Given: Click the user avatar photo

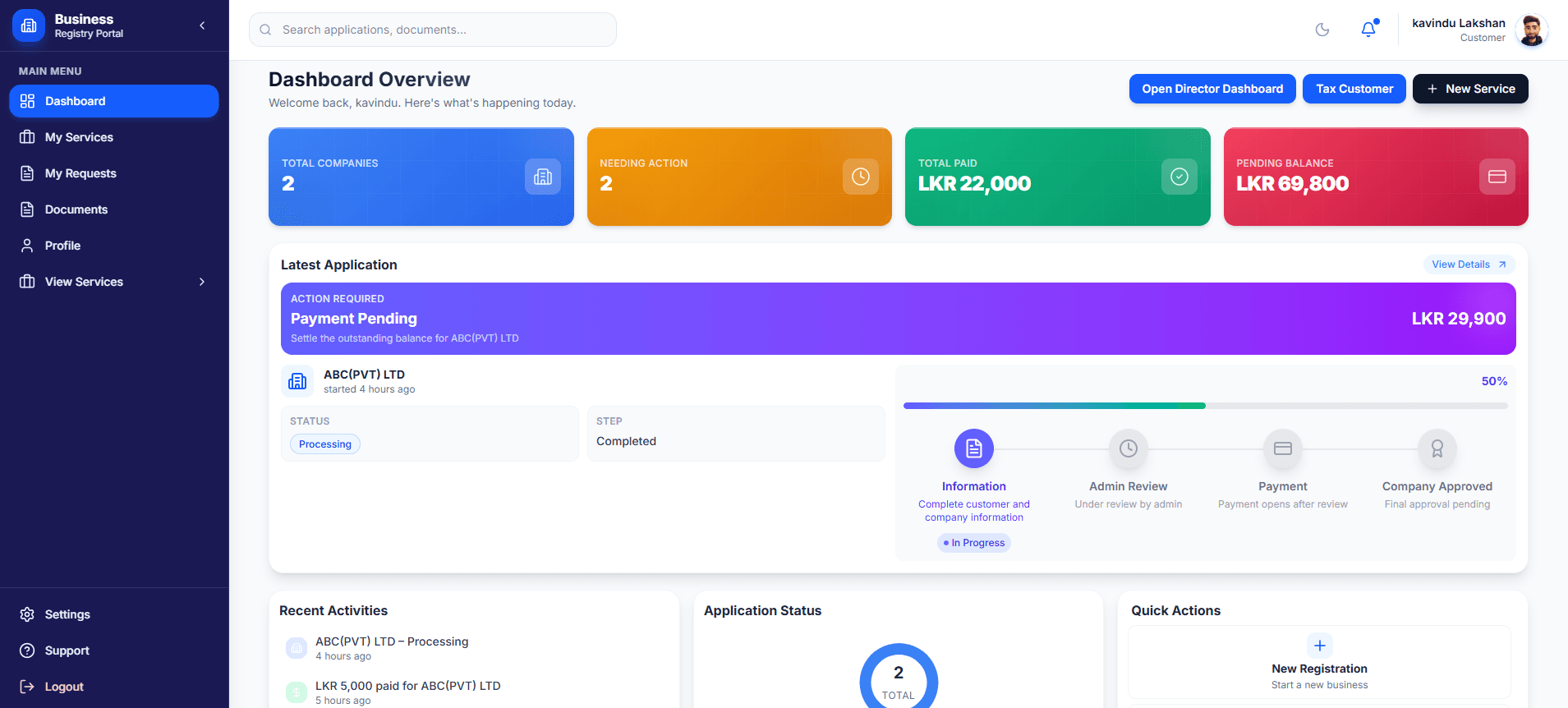Looking at the screenshot, I should click(1531, 30).
